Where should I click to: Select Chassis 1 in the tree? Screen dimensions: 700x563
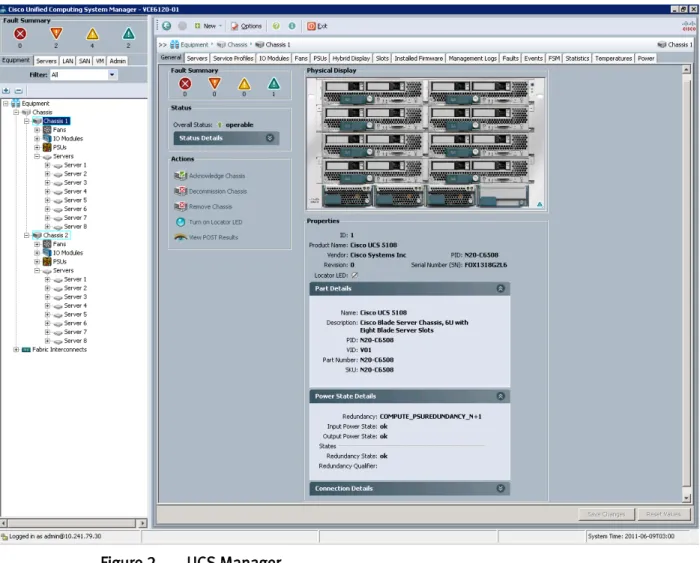(x=56, y=121)
